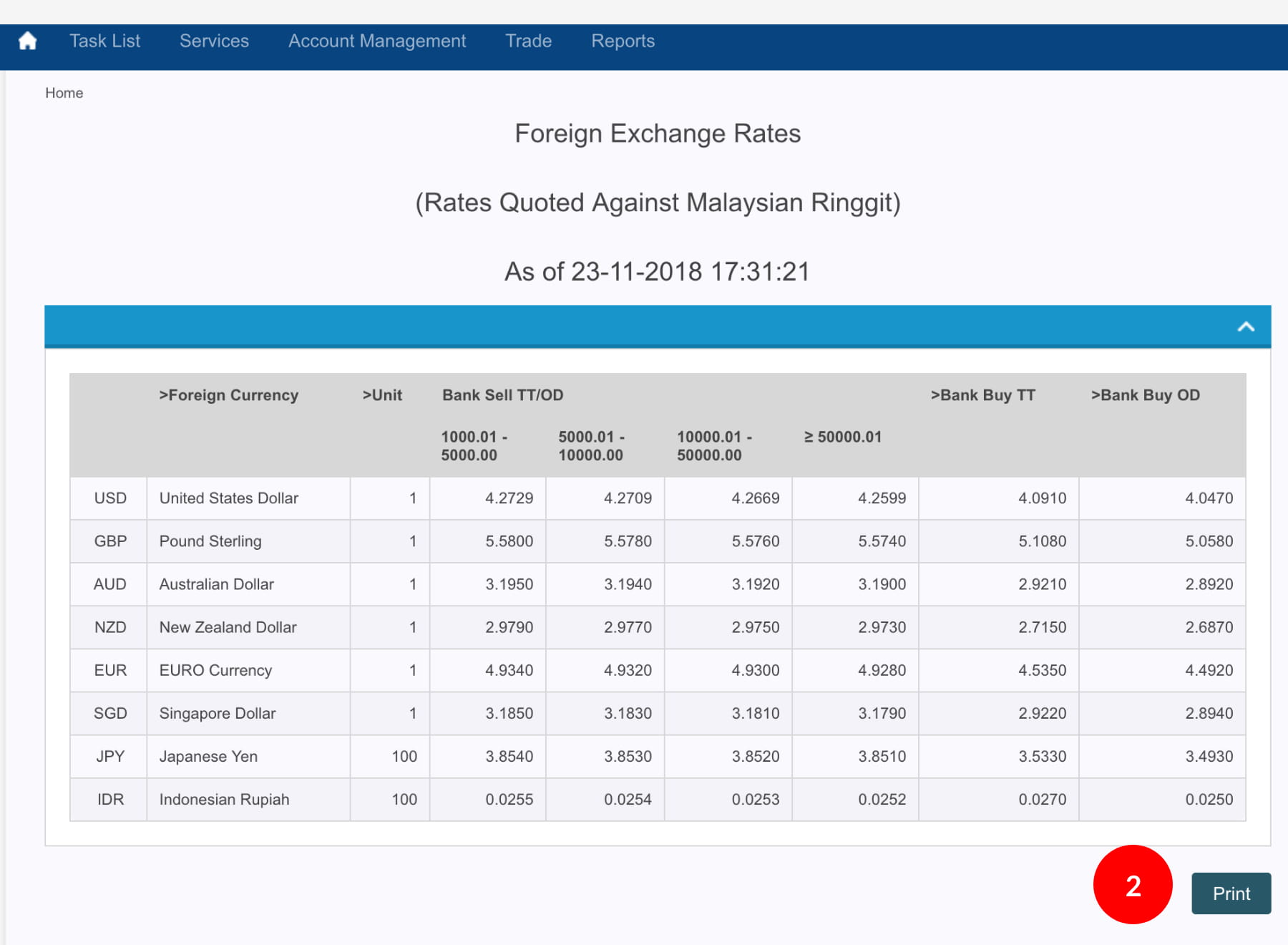Screen dimensions: 1288x945
Task: Click the Home icon in navigation bar
Action: (x=27, y=42)
